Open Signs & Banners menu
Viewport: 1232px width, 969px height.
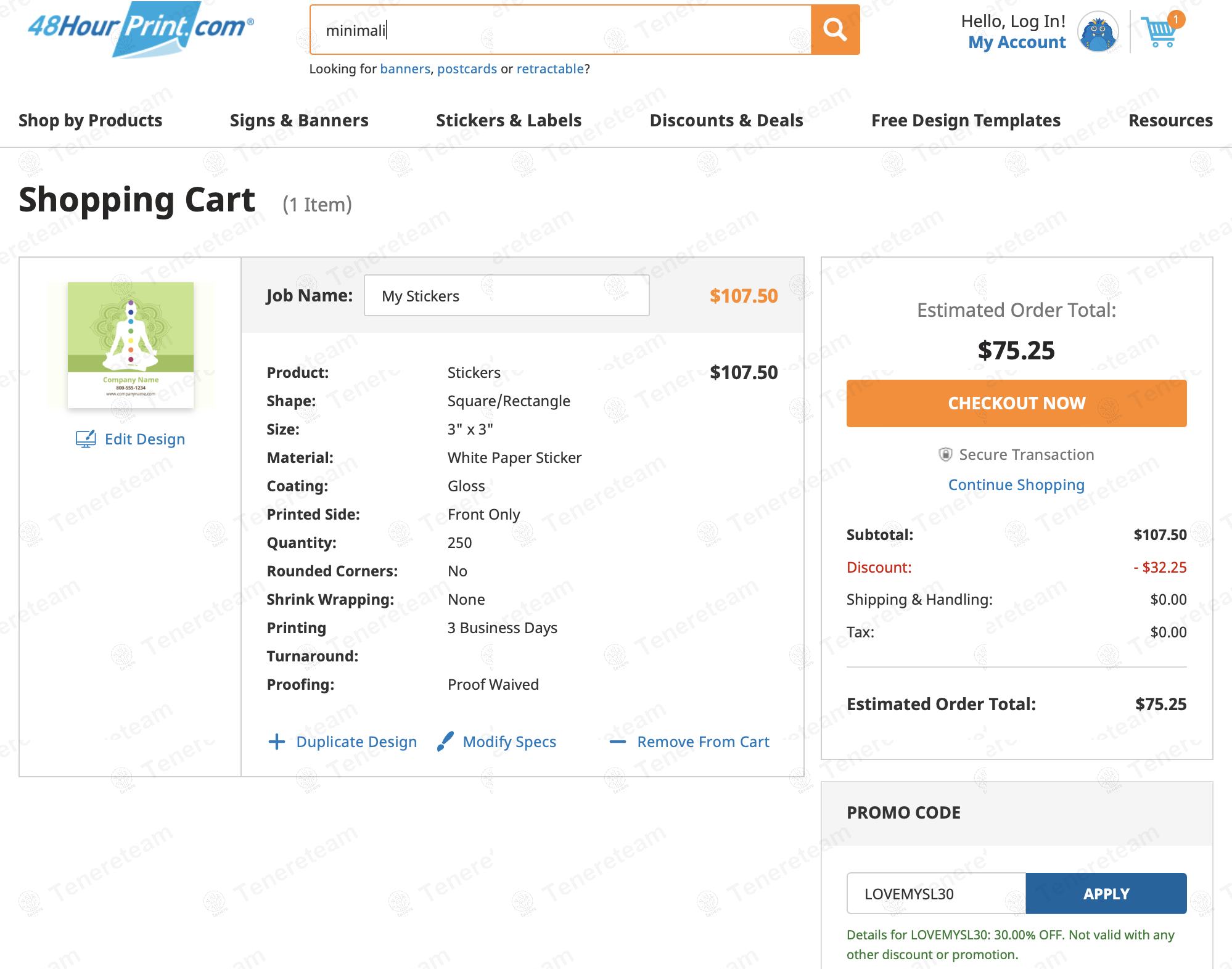pos(299,120)
